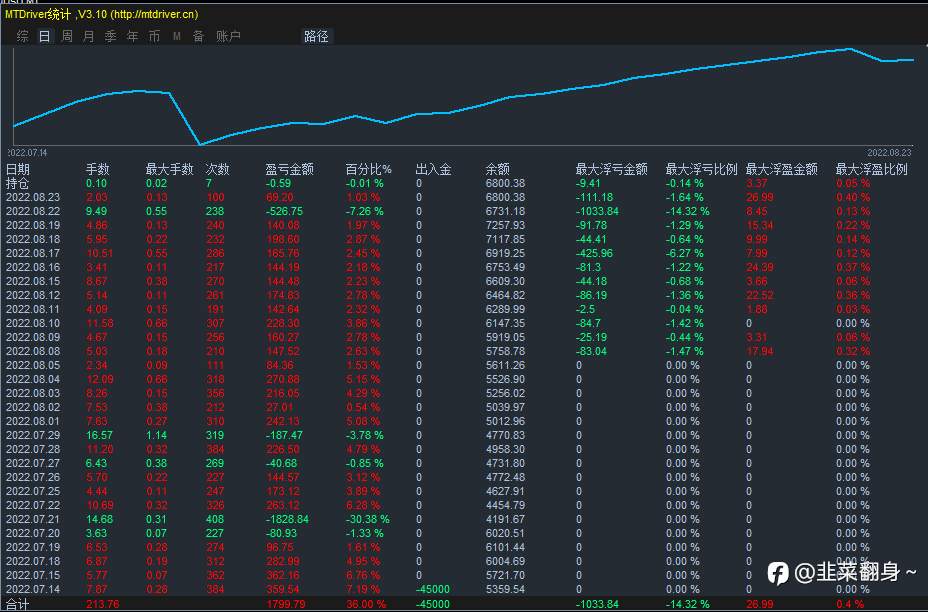928x612 pixels.
Task: Click the 次数 column header
Action: click(x=217, y=169)
